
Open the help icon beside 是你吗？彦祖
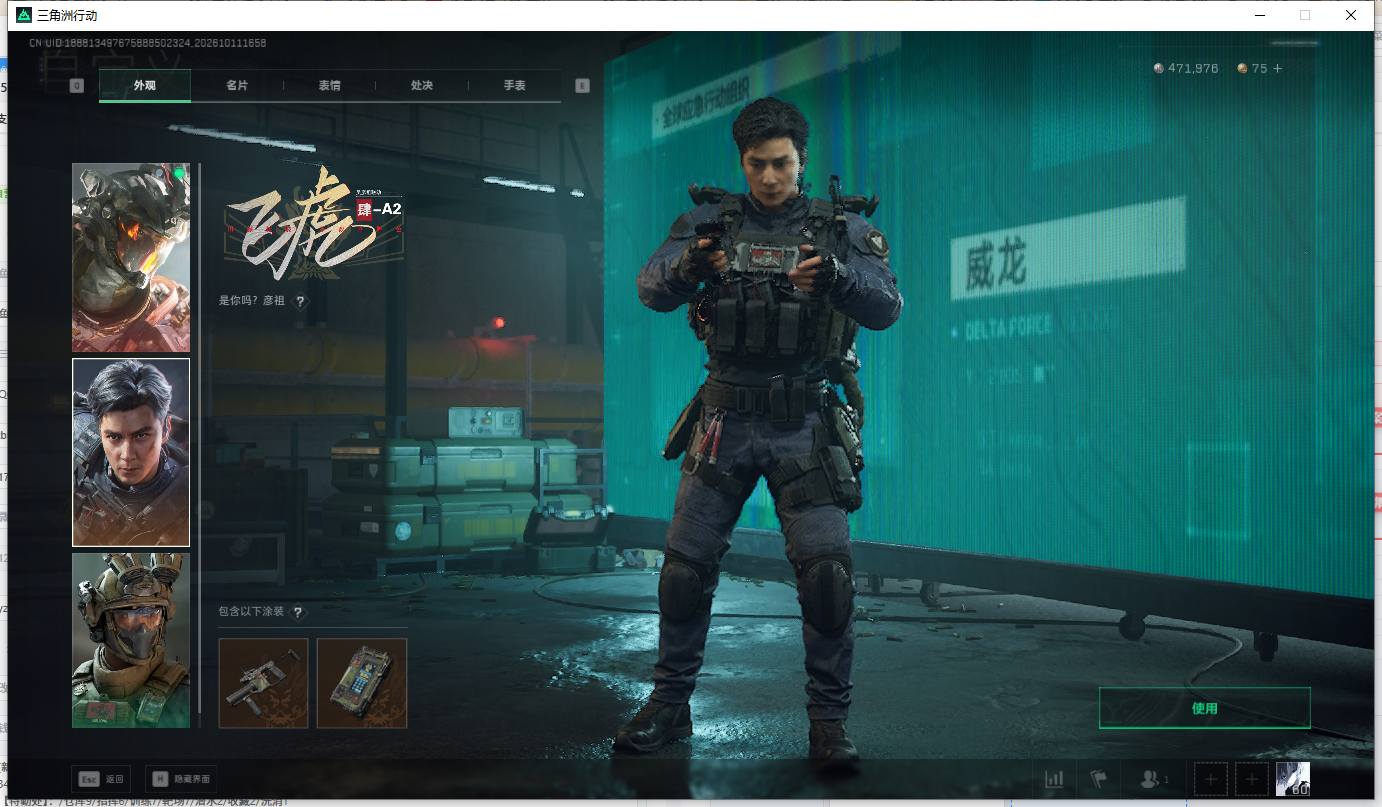click(x=300, y=300)
